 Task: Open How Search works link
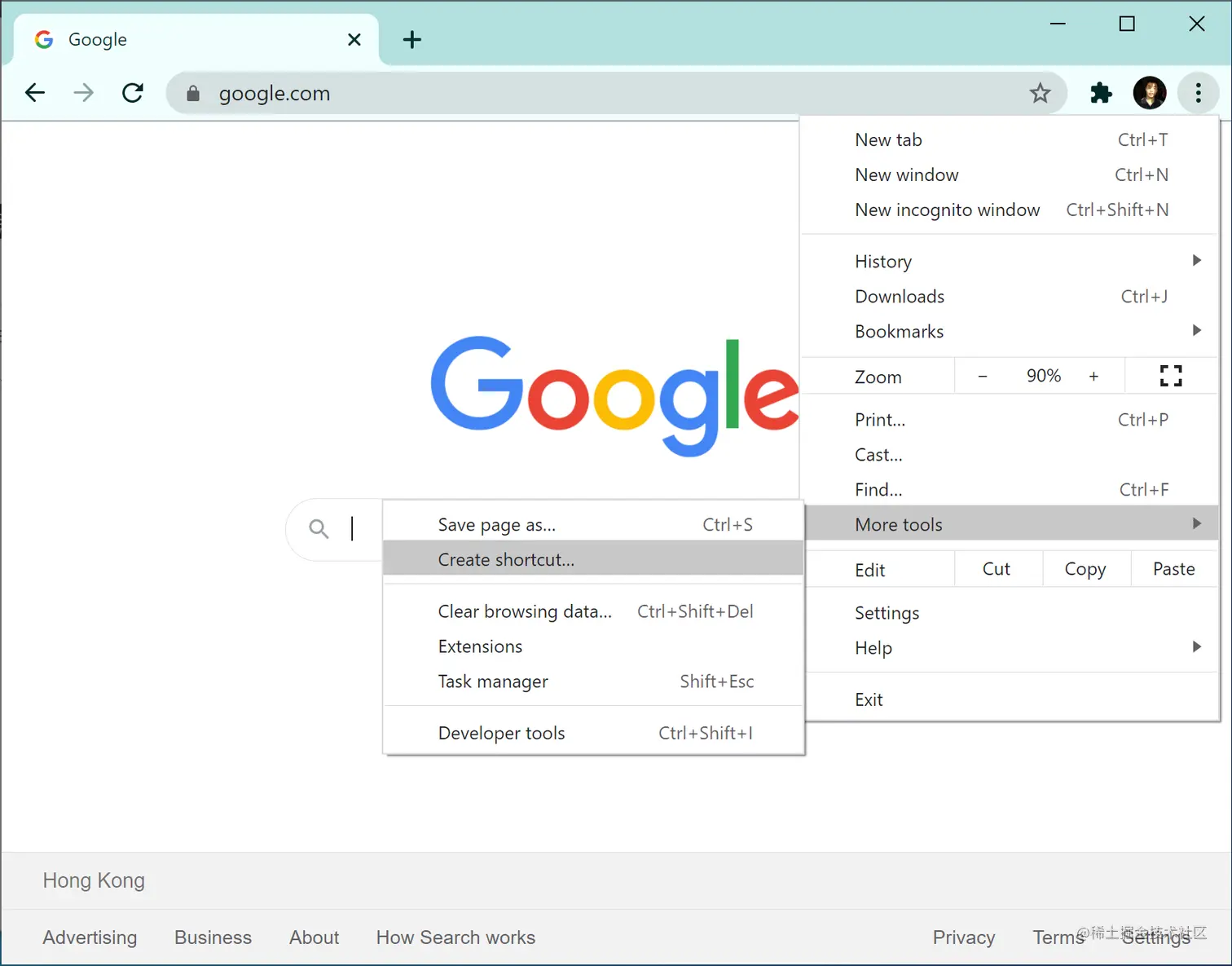(455, 937)
